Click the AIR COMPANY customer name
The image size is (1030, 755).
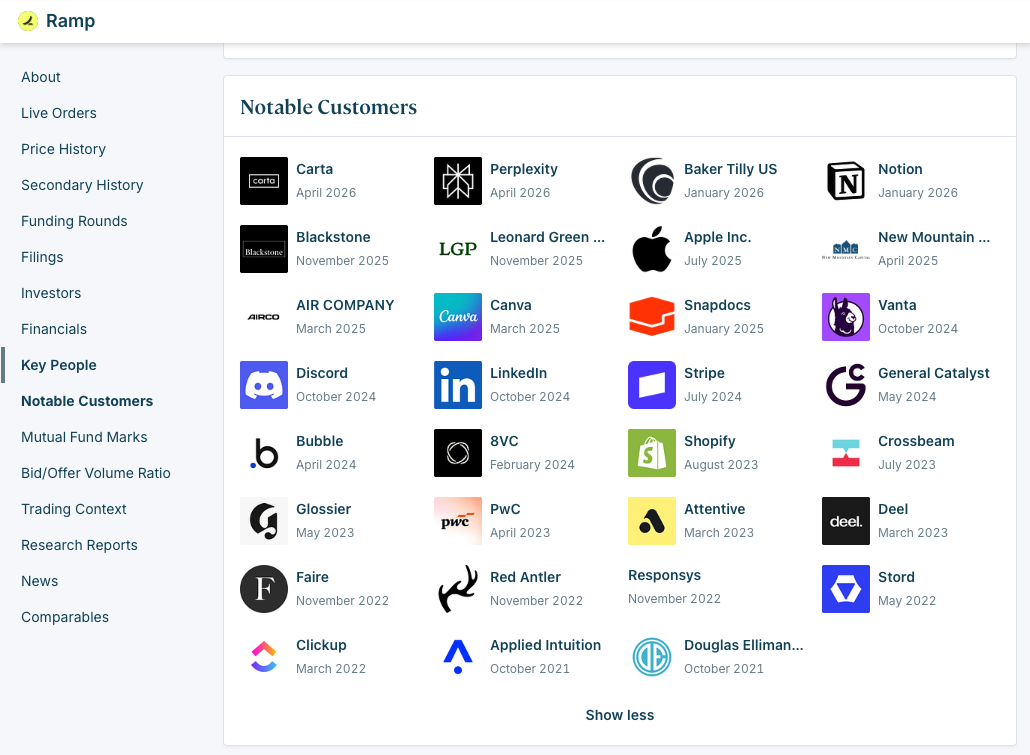tap(345, 306)
